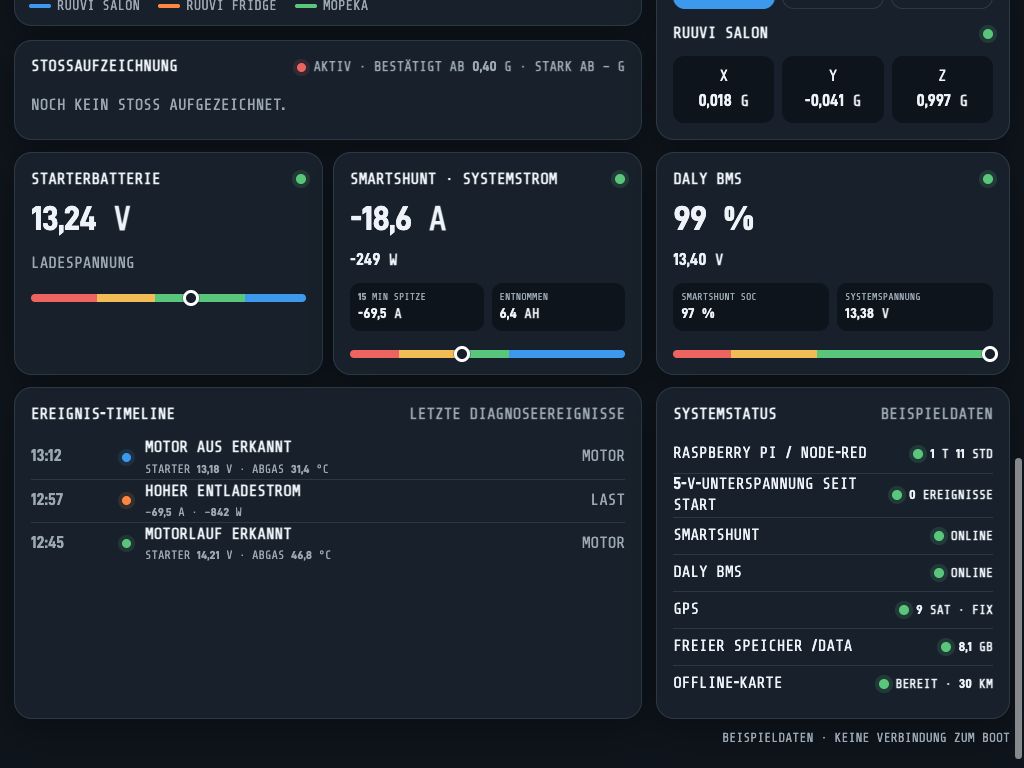Click the Beispieldaten label in Systemstatus header

[936, 414]
